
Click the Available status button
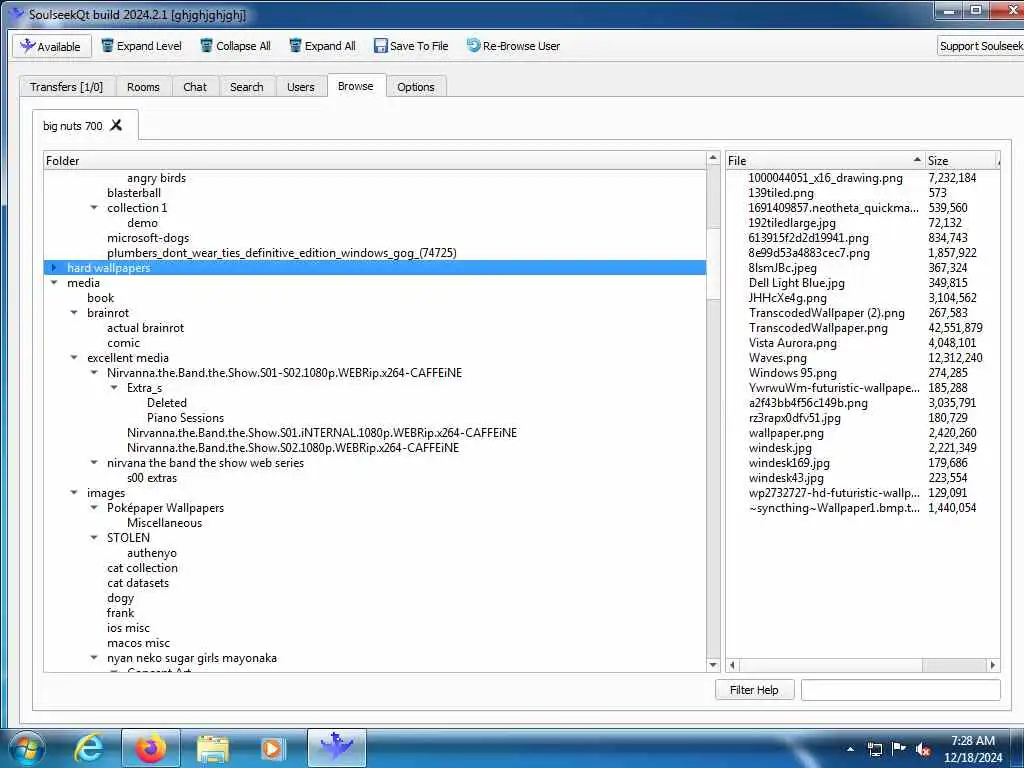point(52,46)
